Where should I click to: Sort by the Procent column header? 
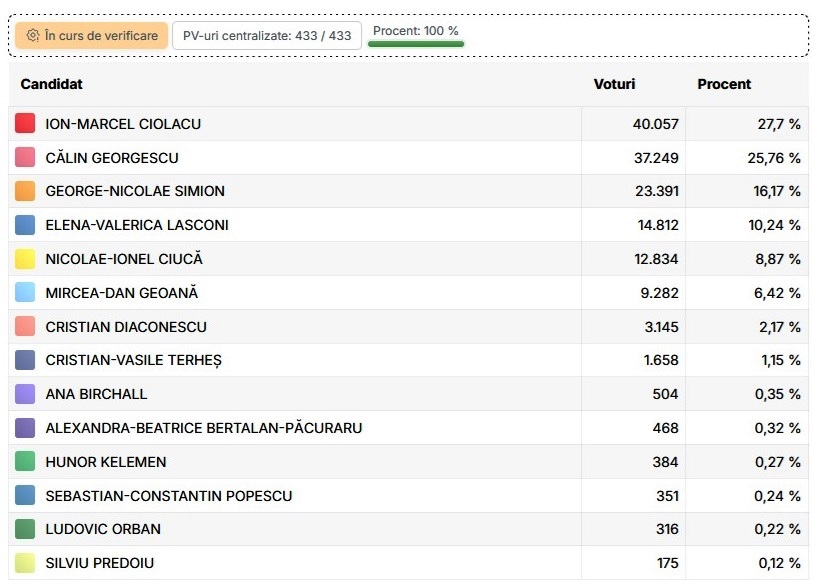(724, 85)
